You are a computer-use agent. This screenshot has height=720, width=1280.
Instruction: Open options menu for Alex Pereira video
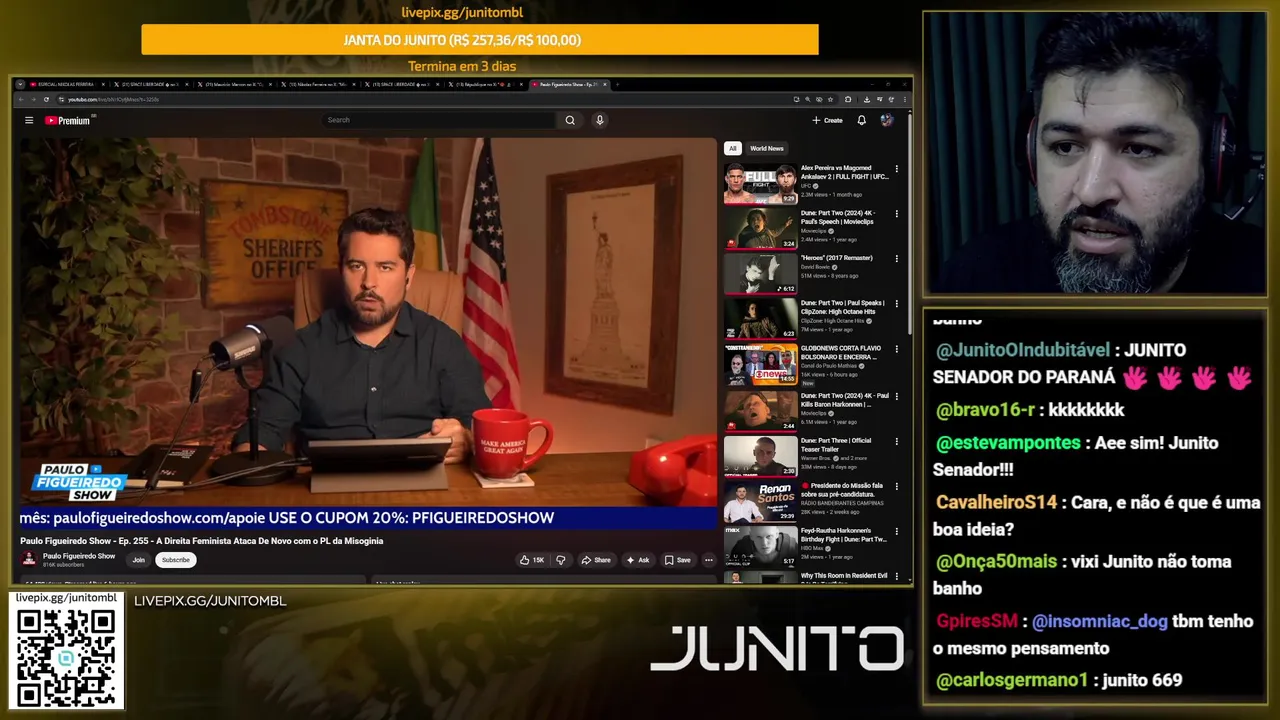pos(896,169)
